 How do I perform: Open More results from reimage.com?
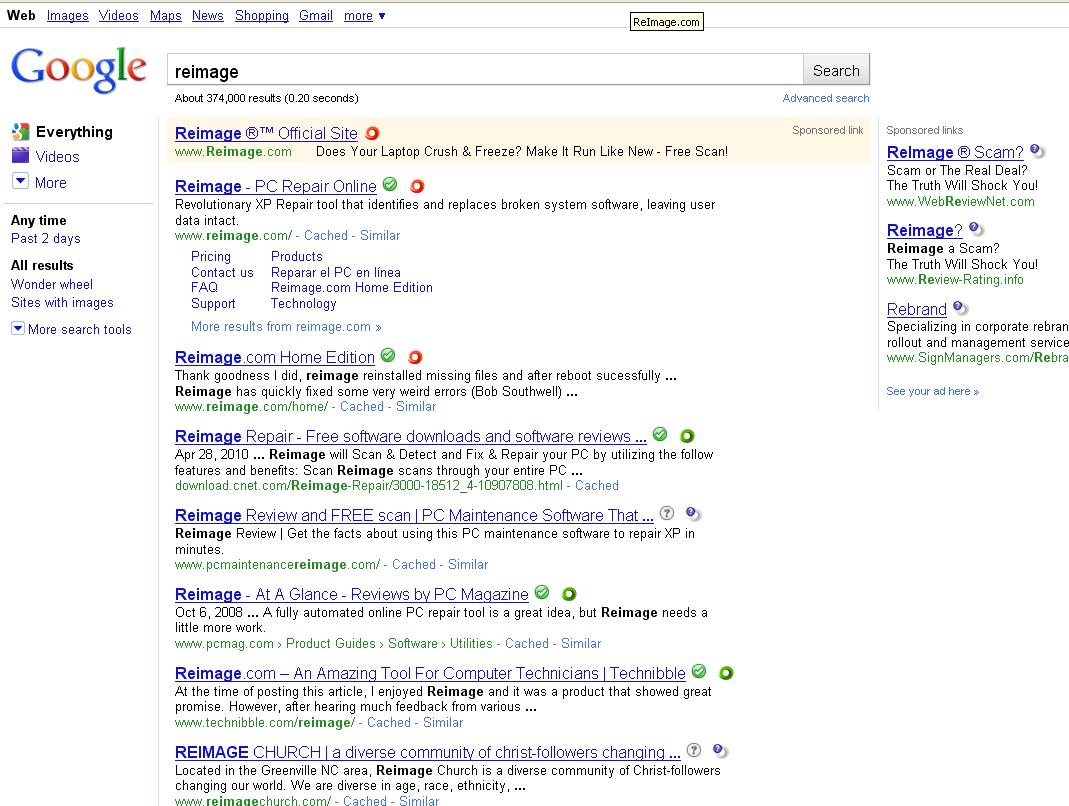pos(286,327)
